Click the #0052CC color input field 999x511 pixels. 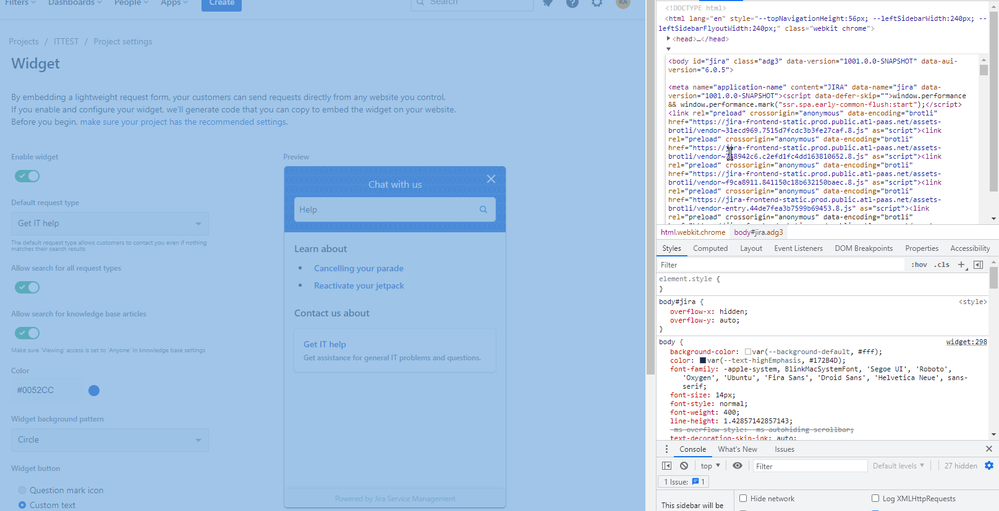(x=47, y=391)
